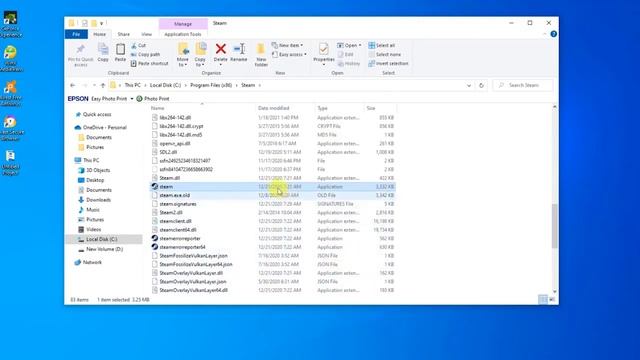Open the Application Tools tab
This screenshot has width=640, height=360.
[x=183, y=34]
